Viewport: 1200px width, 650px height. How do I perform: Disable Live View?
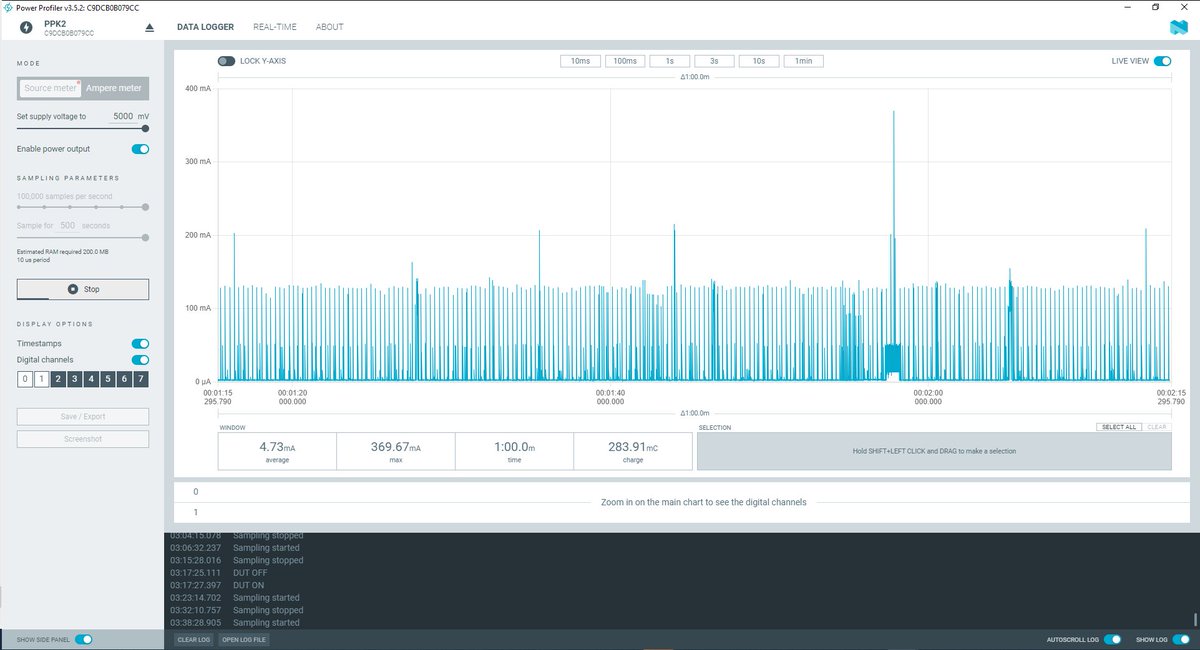click(x=1161, y=60)
